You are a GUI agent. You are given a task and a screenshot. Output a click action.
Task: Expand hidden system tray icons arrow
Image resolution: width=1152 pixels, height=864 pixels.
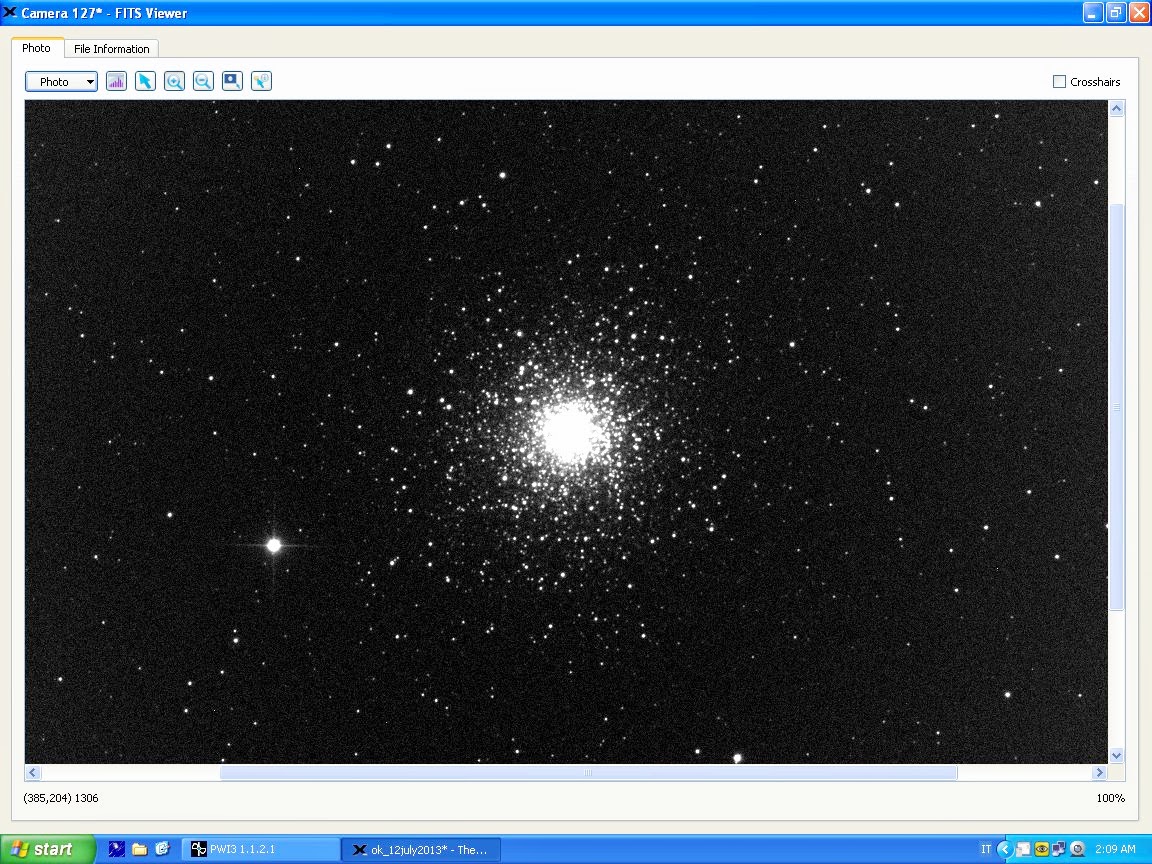(x=1005, y=849)
